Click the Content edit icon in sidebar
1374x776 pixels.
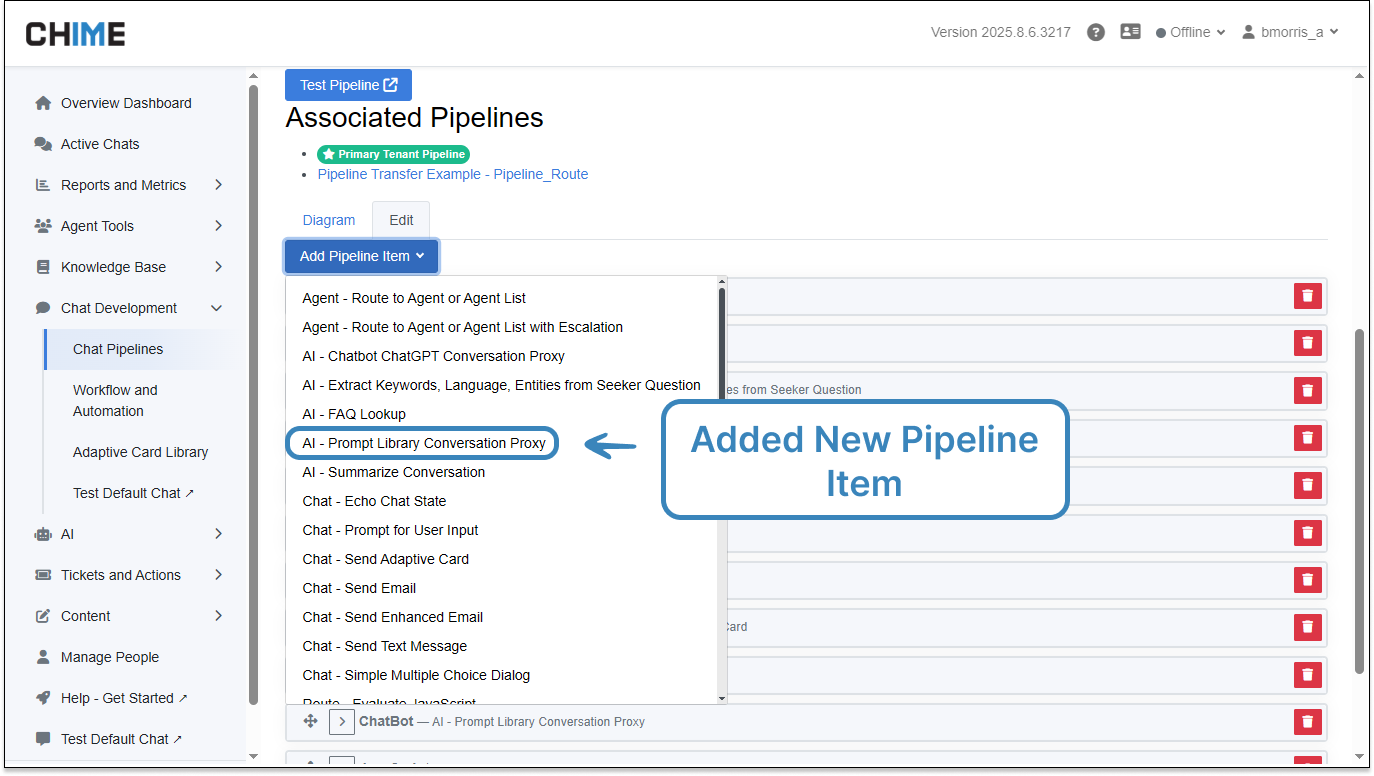click(x=43, y=616)
